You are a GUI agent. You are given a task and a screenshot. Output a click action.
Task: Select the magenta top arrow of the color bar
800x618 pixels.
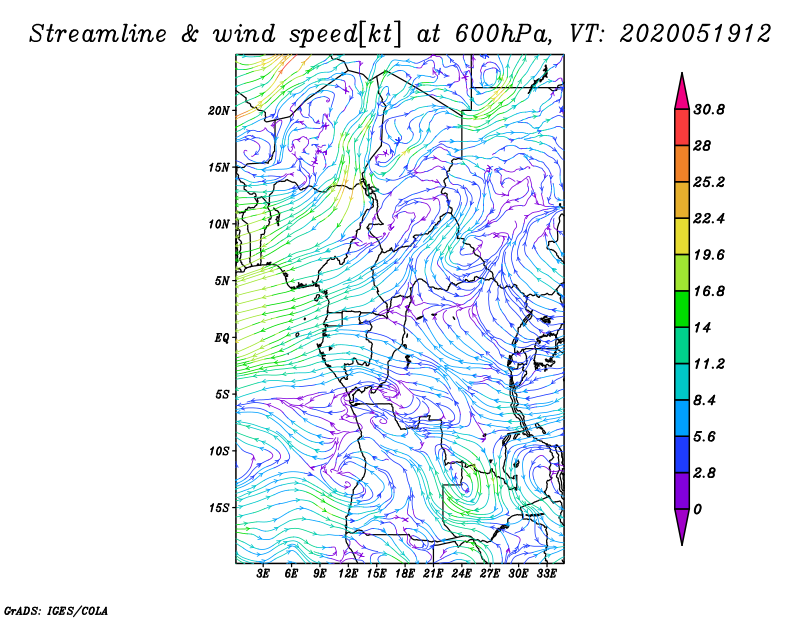pos(682,92)
